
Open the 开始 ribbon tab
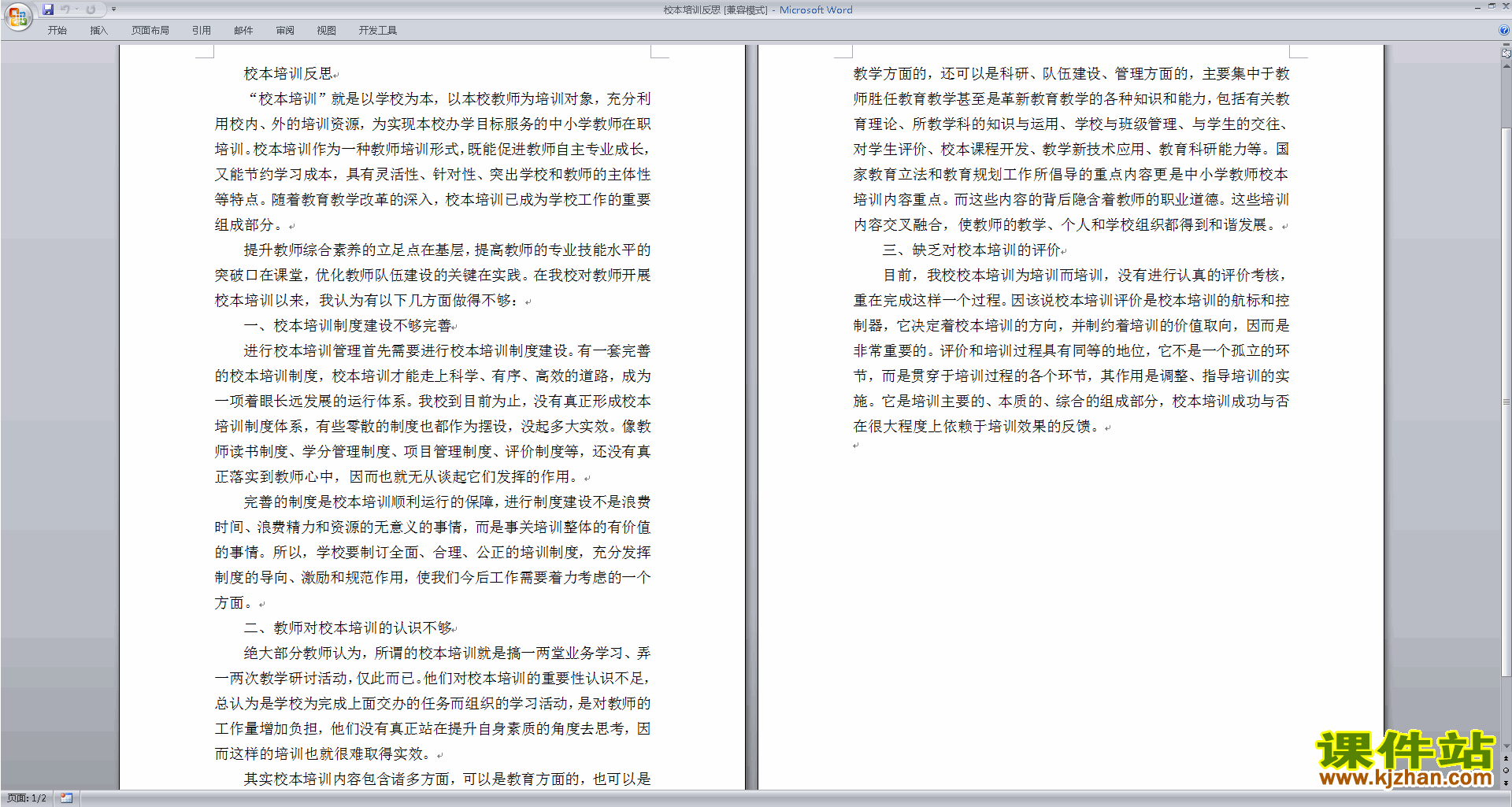pyautogui.click(x=57, y=31)
